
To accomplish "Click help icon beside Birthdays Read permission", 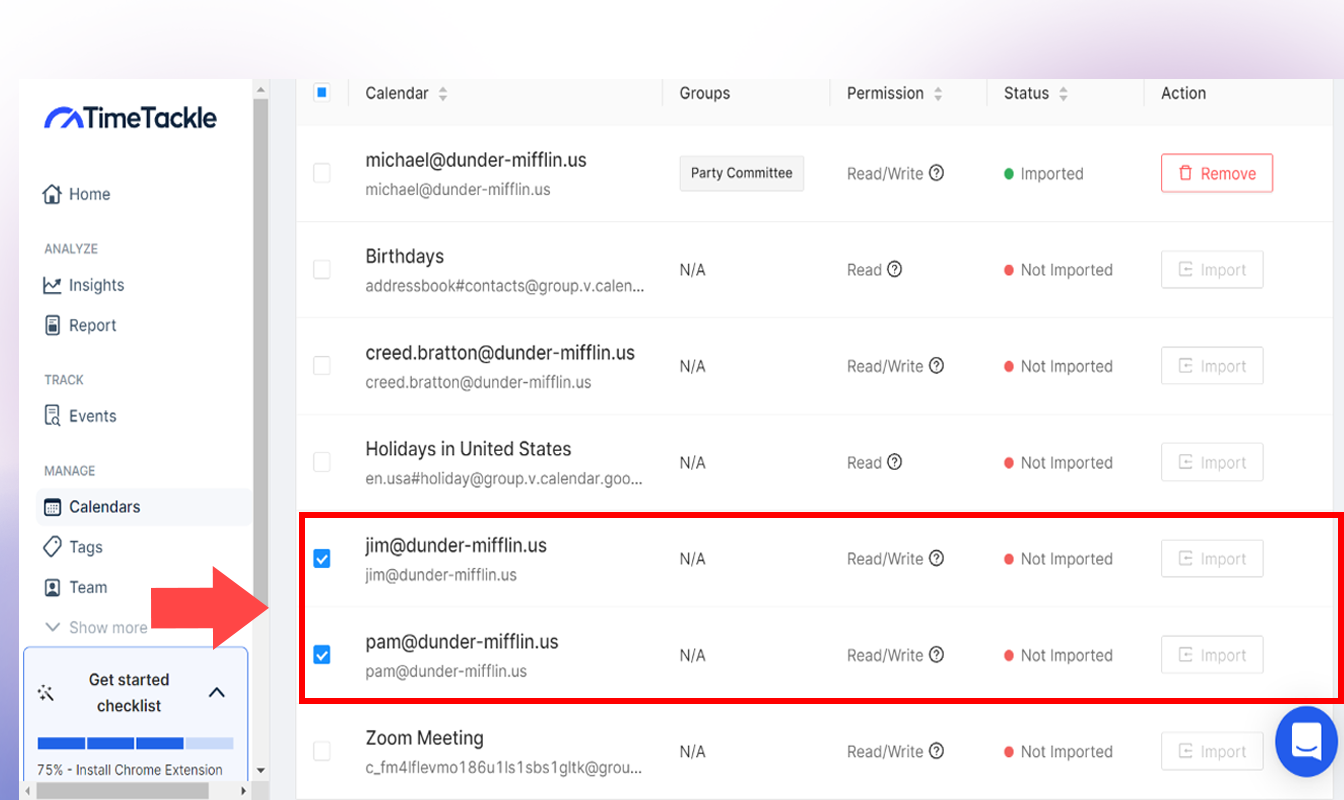I will [x=895, y=269].
